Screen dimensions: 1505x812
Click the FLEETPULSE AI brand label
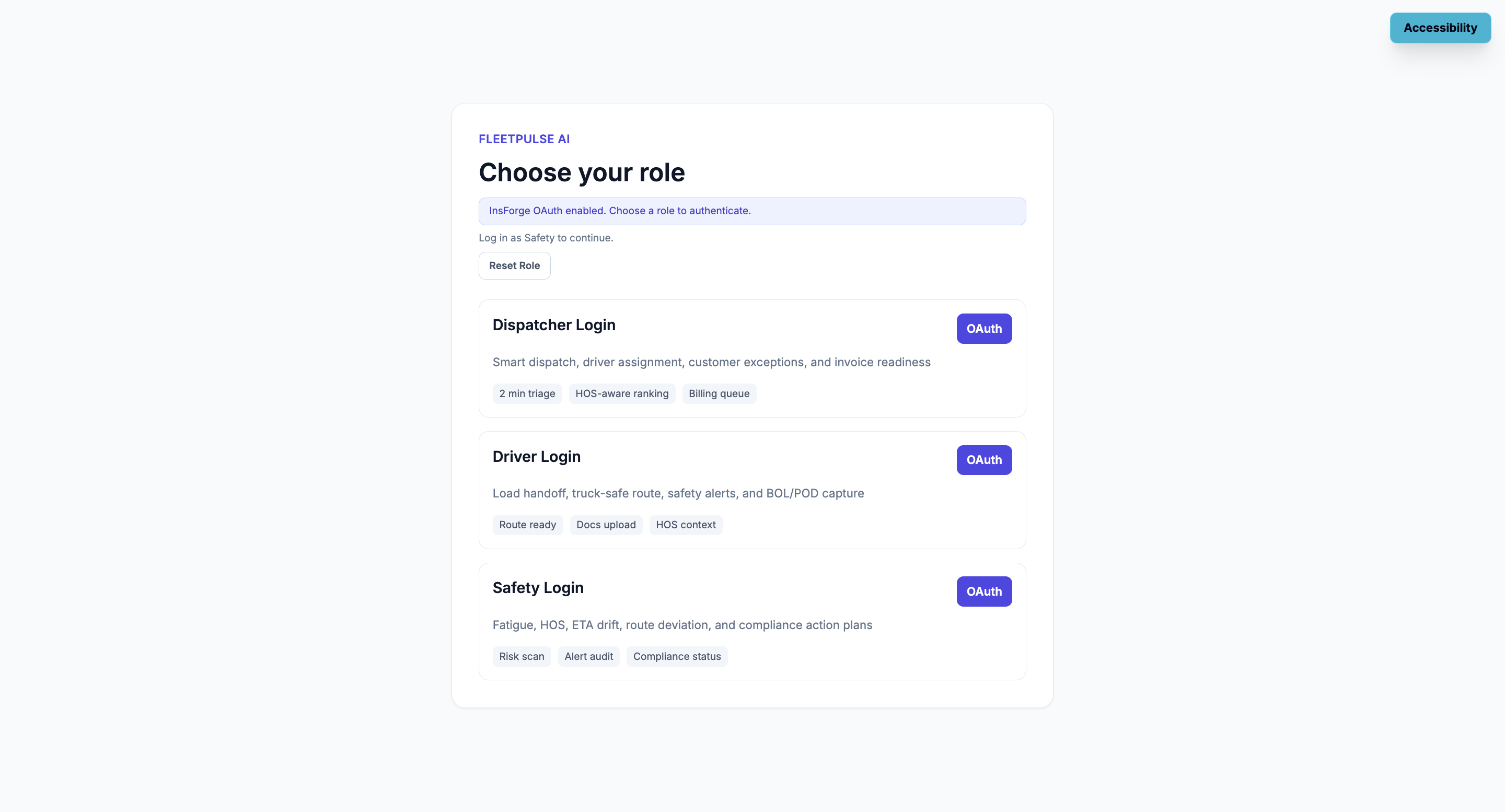(x=524, y=139)
